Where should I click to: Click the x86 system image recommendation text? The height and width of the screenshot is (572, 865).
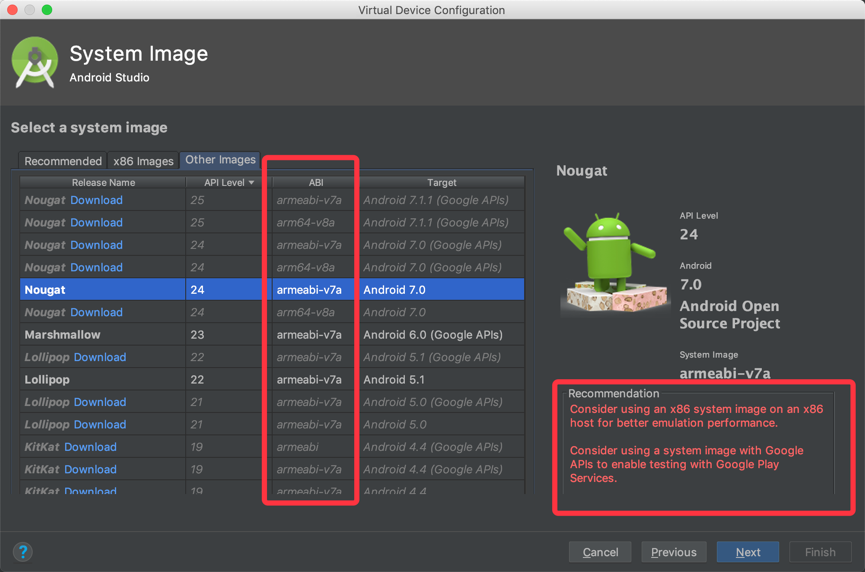coord(696,416)
